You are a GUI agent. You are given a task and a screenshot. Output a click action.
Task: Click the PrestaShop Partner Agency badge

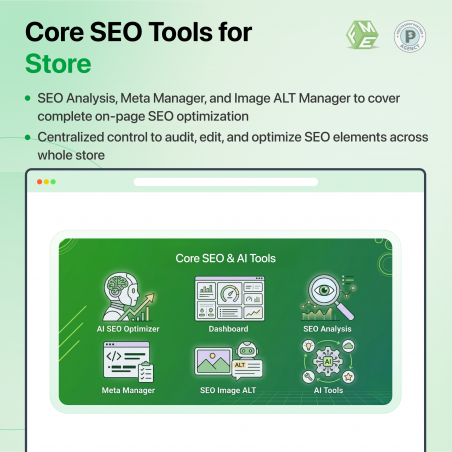410,36
